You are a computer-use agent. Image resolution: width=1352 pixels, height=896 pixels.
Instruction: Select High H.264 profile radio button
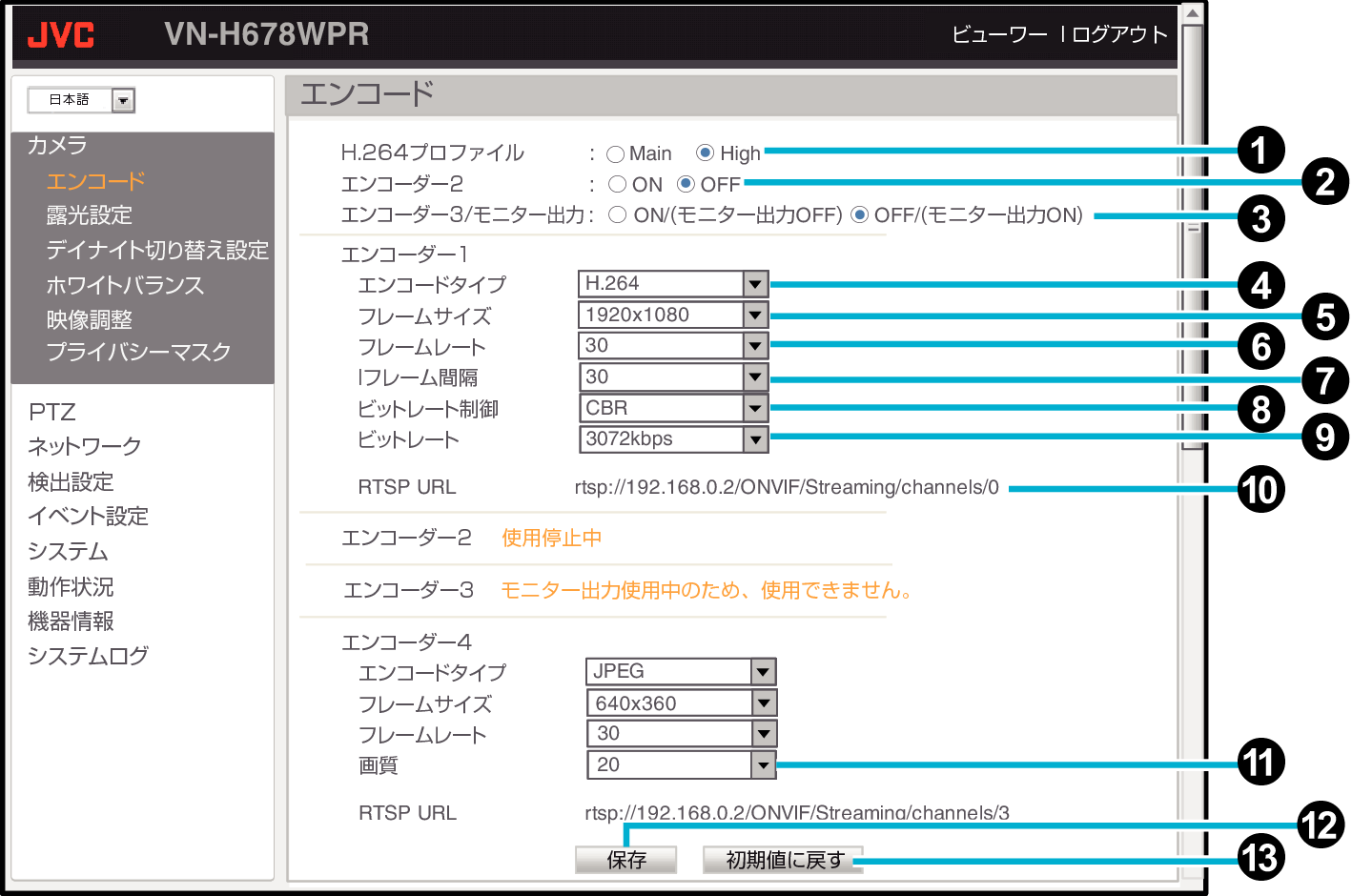[x=706, y=153]
